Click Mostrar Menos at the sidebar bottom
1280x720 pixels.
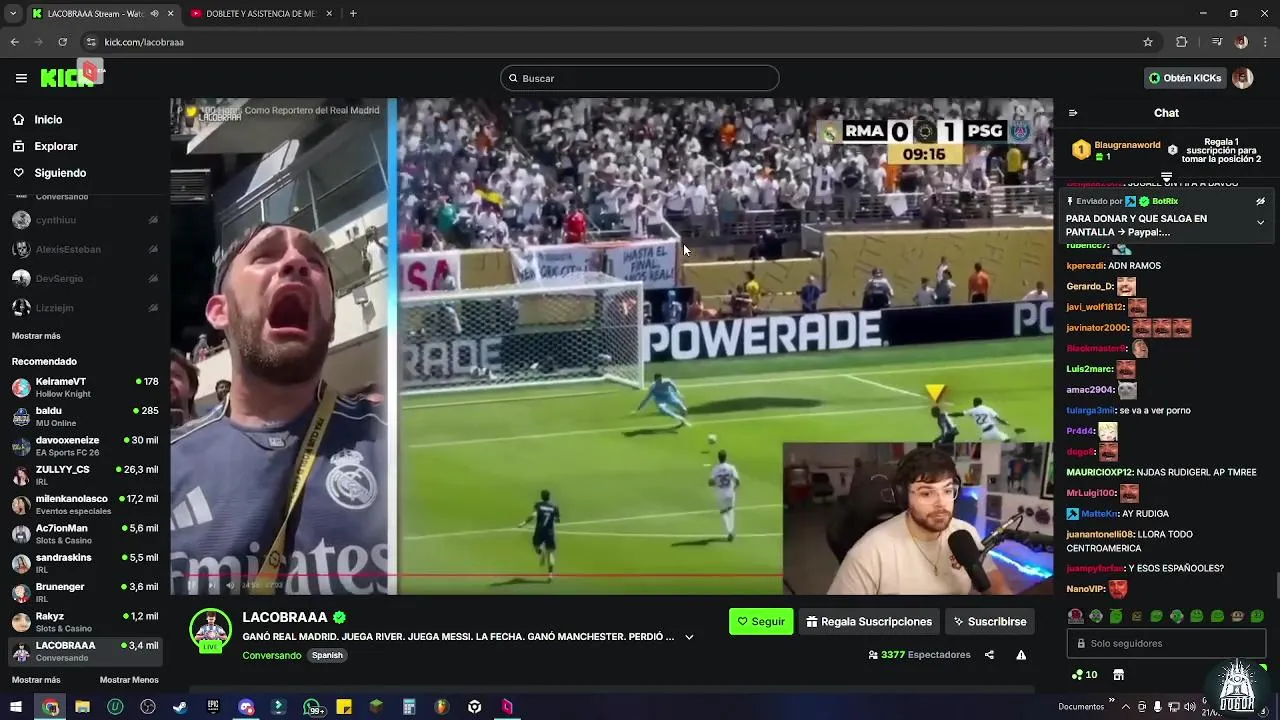[x=129, y=680]
